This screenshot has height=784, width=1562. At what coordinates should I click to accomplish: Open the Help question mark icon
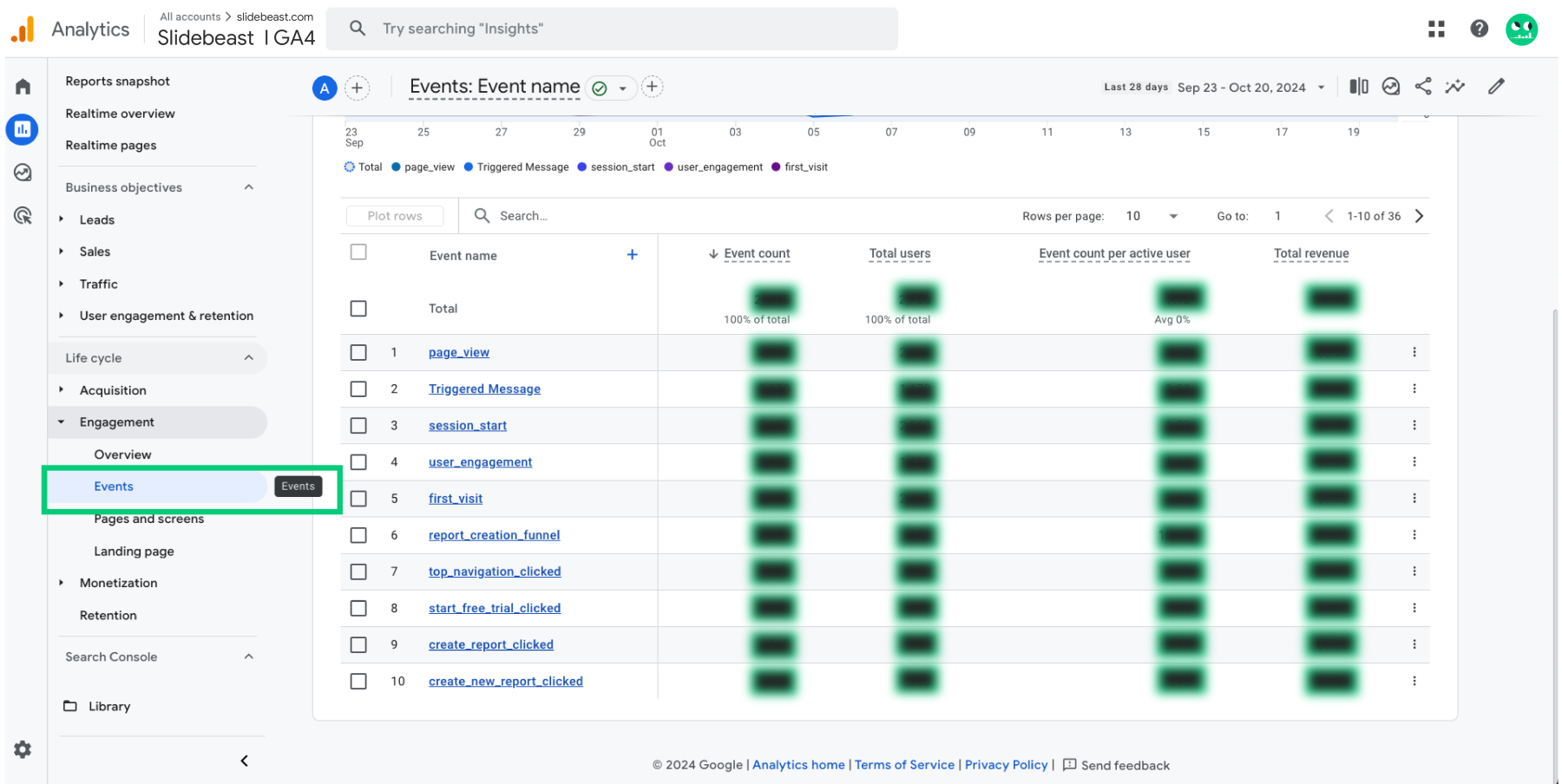pos(1480,29)
